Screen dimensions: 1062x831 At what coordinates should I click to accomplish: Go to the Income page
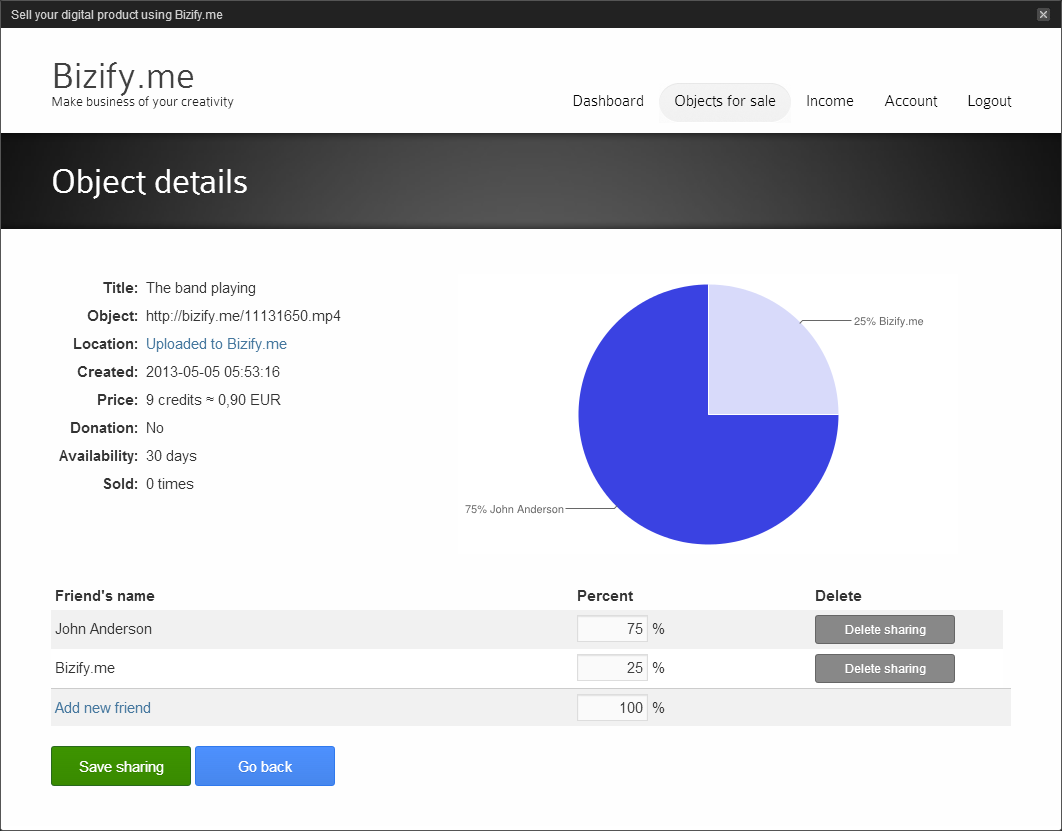pyautogui.click(x=830, y=101)
